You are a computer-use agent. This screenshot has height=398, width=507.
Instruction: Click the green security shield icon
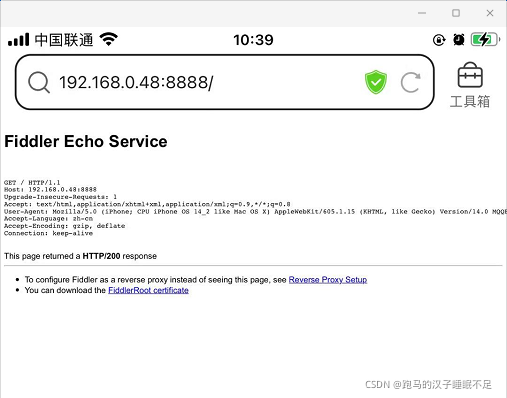pyautogui.click(x=376, y=82)
